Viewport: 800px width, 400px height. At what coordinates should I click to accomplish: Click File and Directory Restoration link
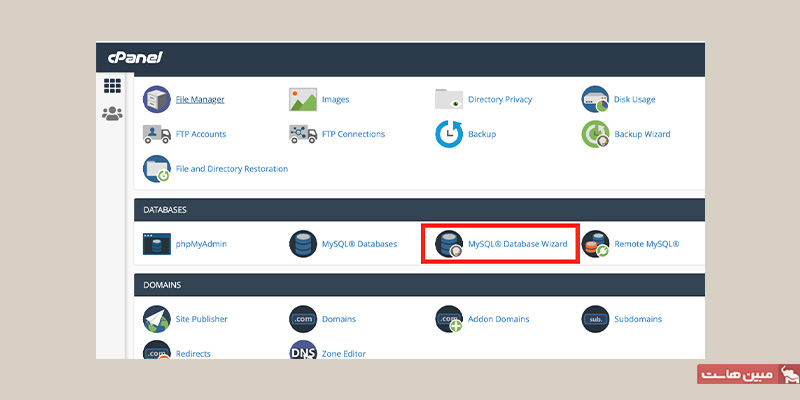(x=231, y=169)
